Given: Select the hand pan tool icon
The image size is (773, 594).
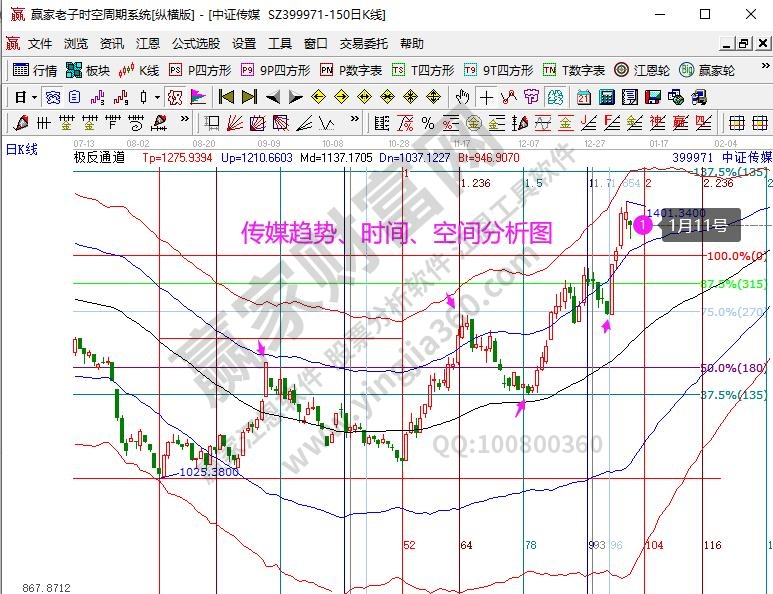Looking at the screenshot, I should [x=463, y=97].
